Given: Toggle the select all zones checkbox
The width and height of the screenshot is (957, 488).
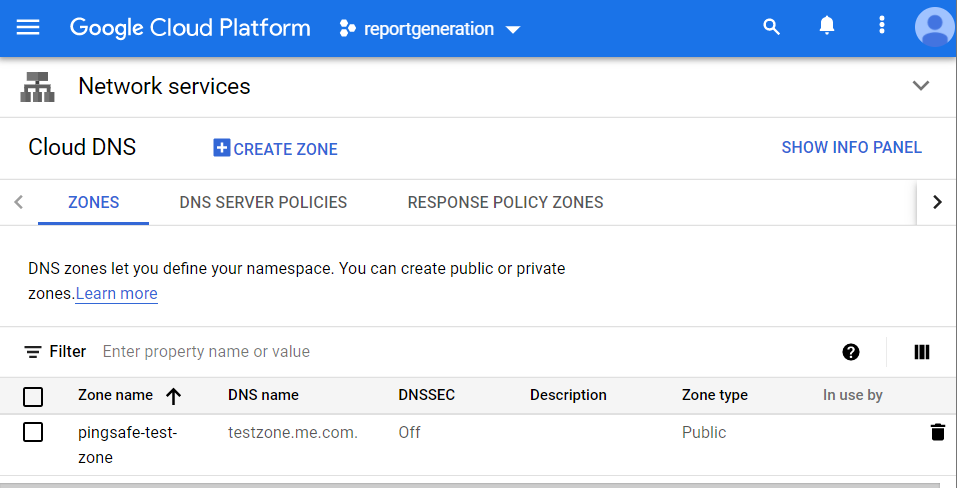Looking at the screenshot, I should coord(33,396).
